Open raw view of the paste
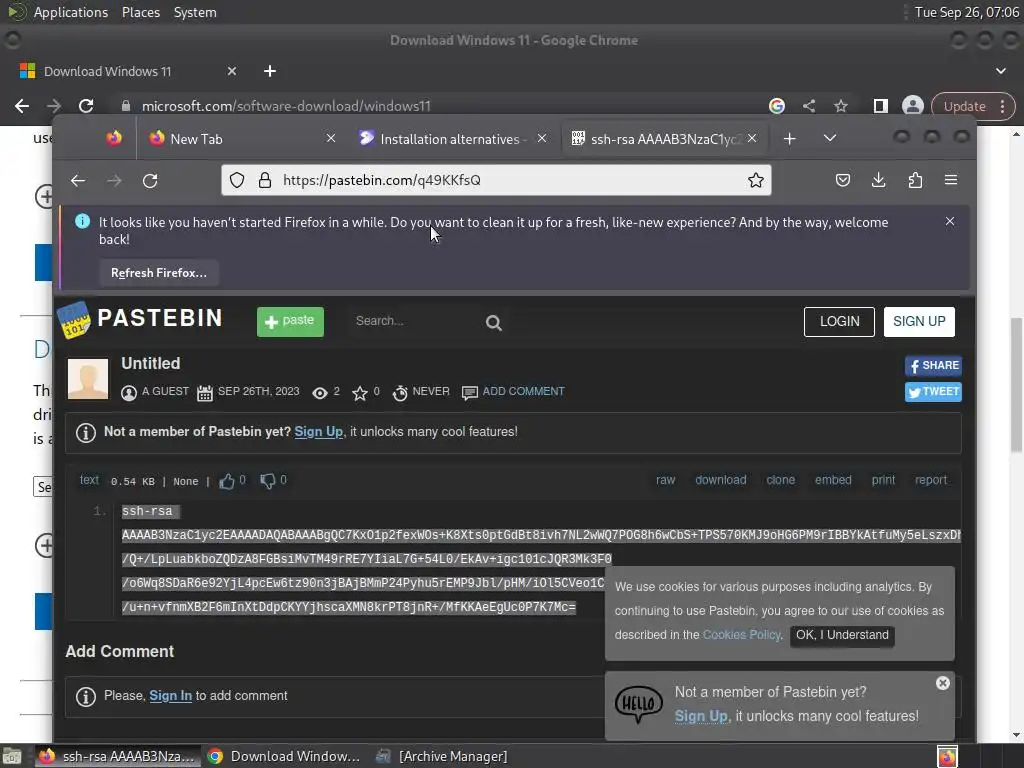 665,480
